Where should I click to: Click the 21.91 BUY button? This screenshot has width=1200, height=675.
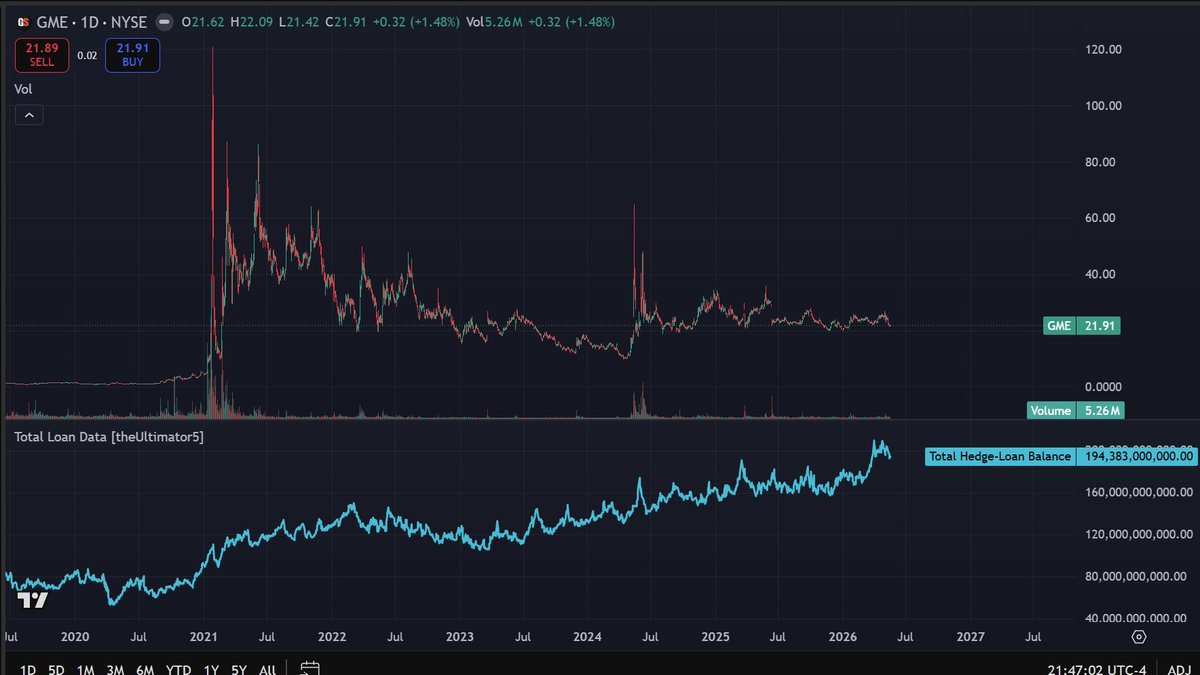131,55
